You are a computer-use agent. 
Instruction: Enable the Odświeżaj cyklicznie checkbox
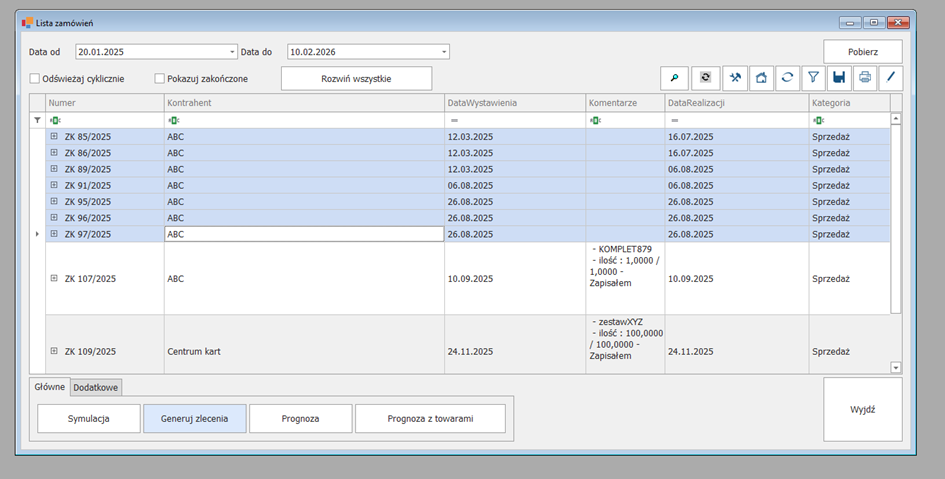[35, 78]
